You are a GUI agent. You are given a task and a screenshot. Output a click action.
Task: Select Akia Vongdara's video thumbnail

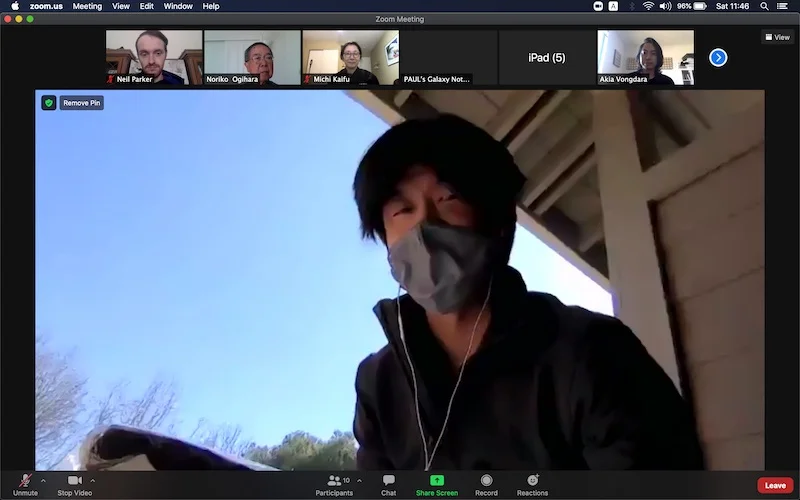click(x=645, y=57)
